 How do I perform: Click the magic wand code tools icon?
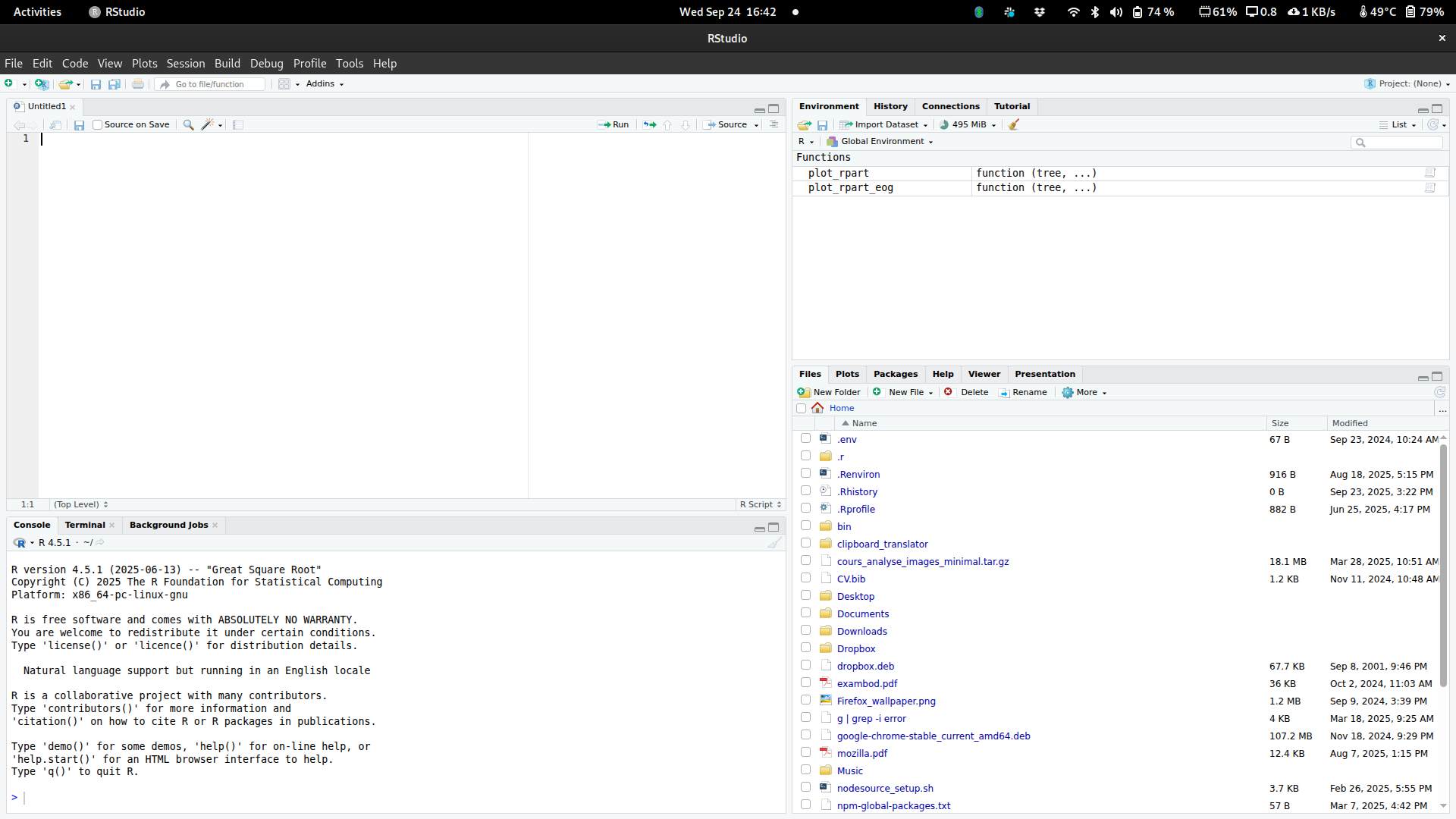208,124
